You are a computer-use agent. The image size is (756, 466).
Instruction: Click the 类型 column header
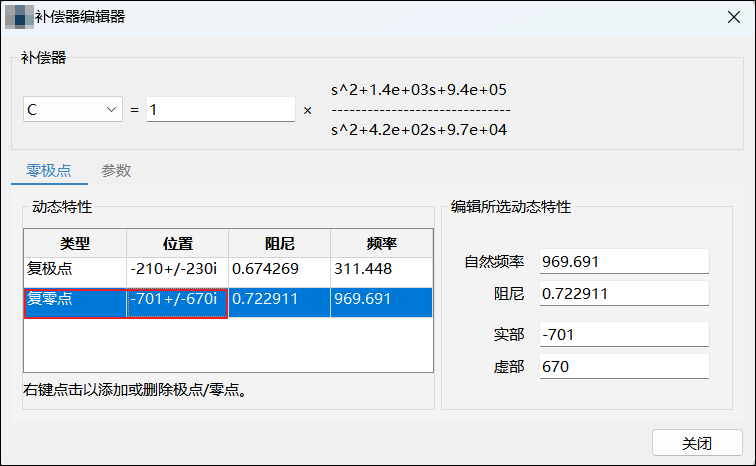75,243
